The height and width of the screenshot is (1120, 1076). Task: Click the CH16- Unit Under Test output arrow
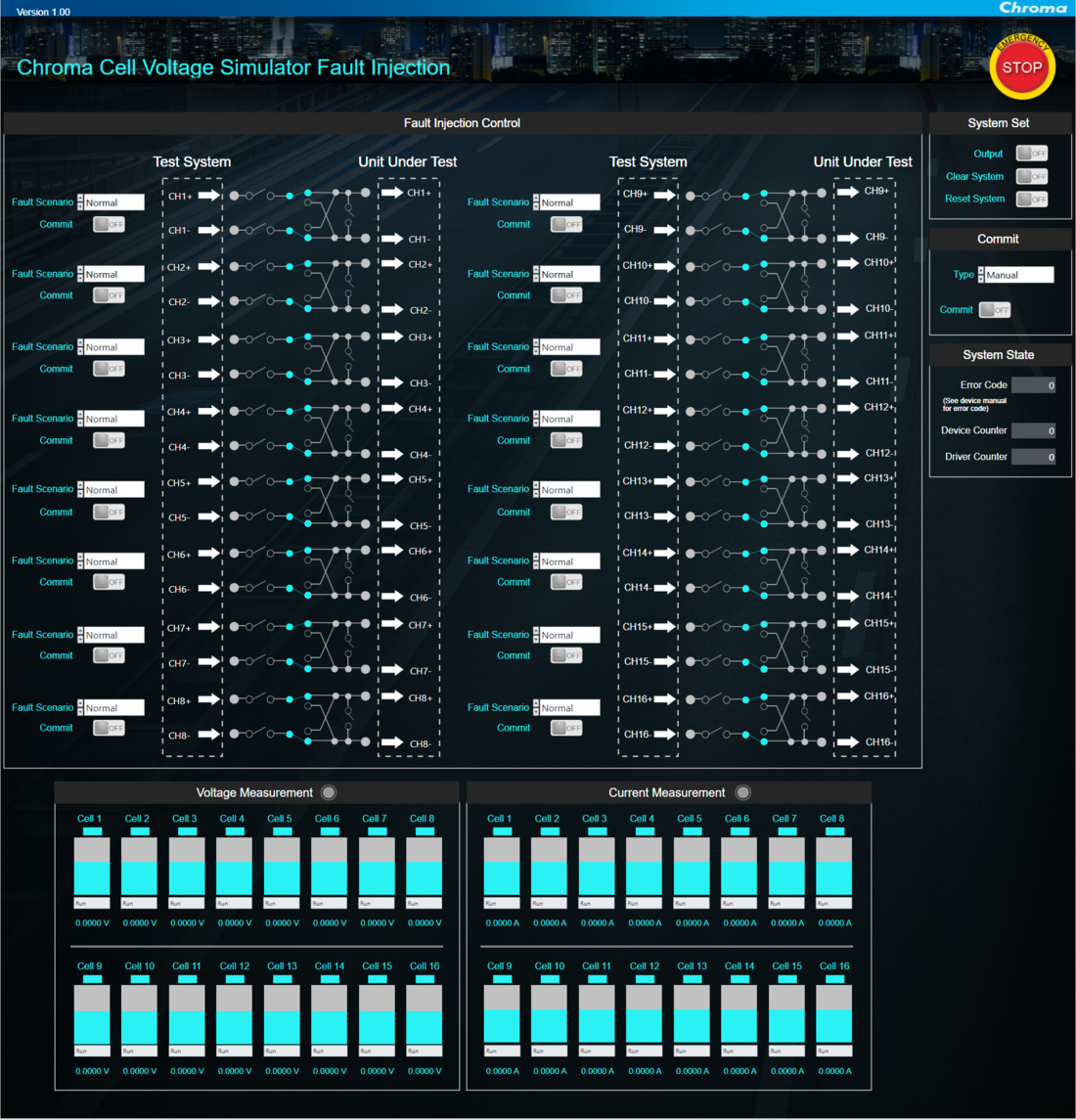click(x=848, y=742)
